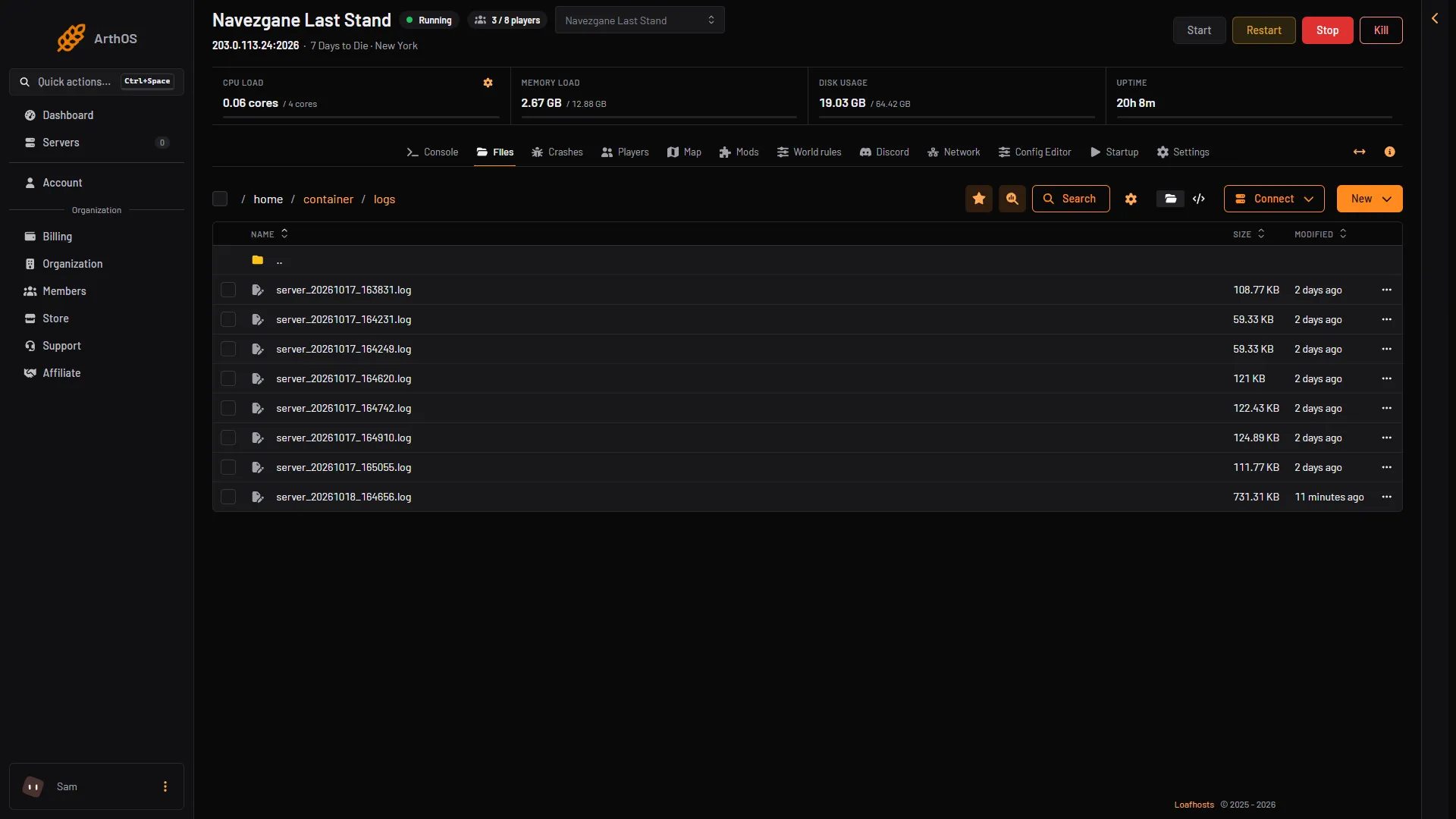Click the red Stop button
This screenshot has width=1456, height=819.
tap(1327, 30)
